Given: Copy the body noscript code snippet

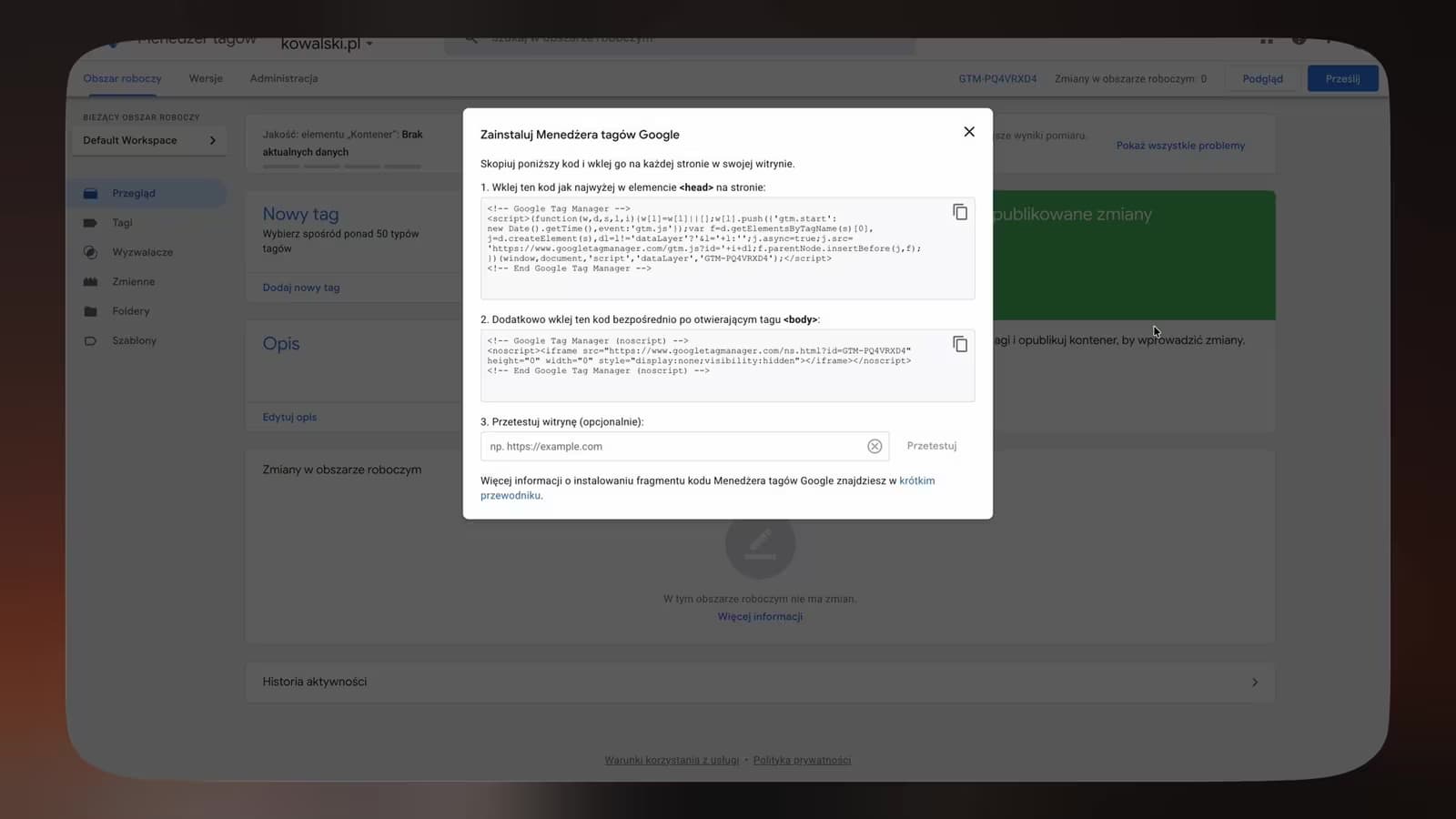Looking at the screenshot, I should pos(960,344).
